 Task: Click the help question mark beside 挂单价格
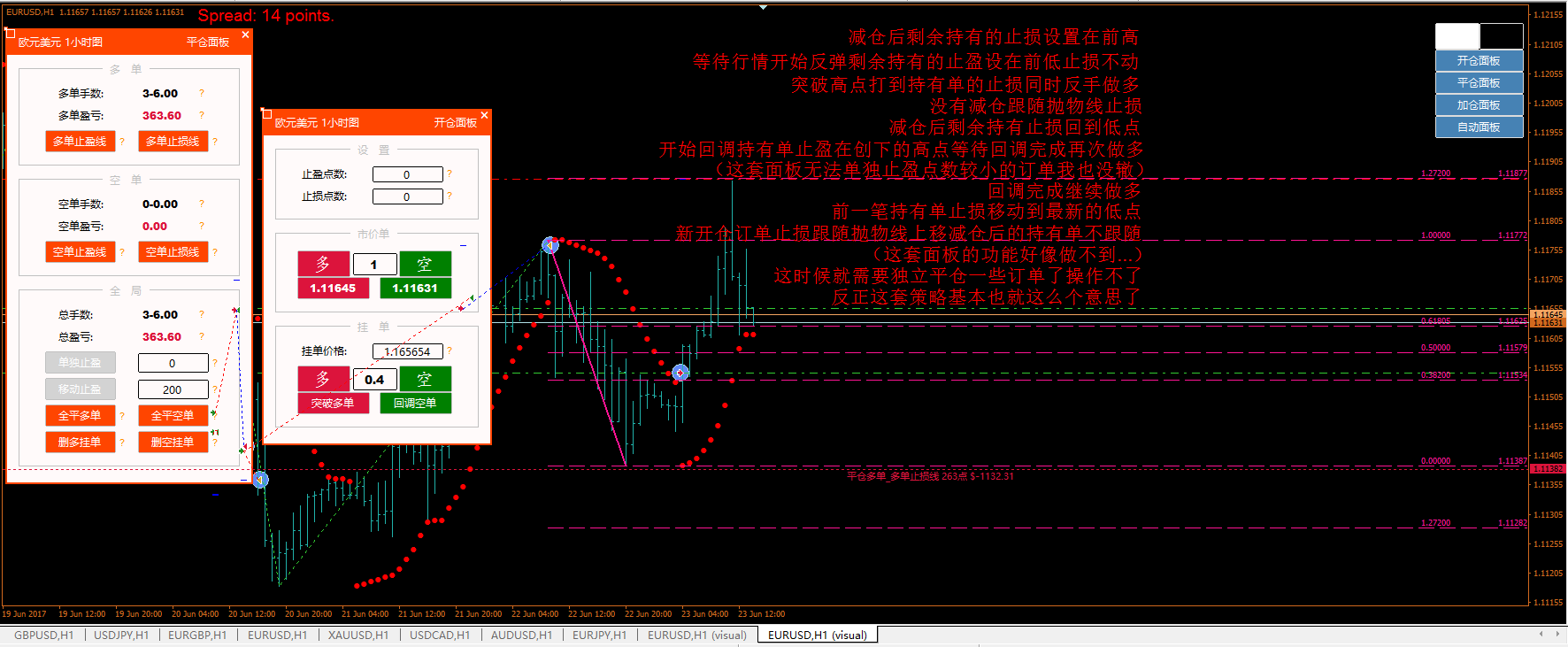coord(450,350)
